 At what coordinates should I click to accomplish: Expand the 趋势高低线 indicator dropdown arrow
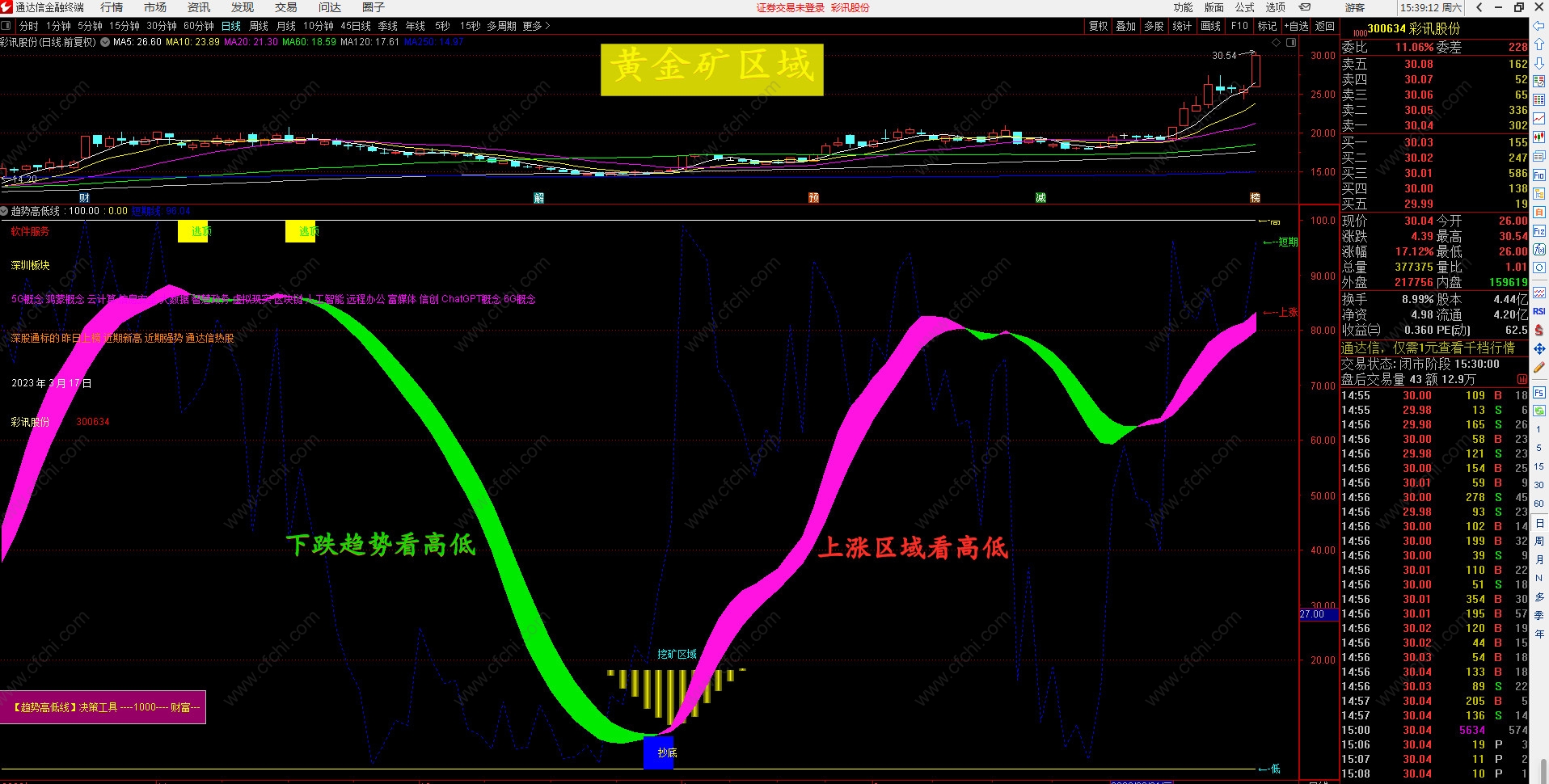4,211
